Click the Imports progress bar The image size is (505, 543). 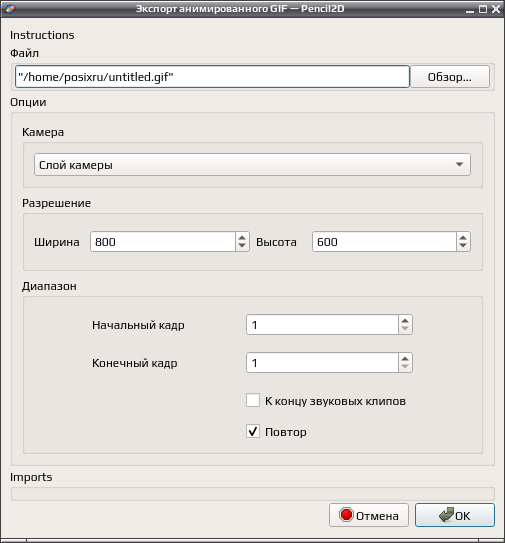tap(253, 494)
